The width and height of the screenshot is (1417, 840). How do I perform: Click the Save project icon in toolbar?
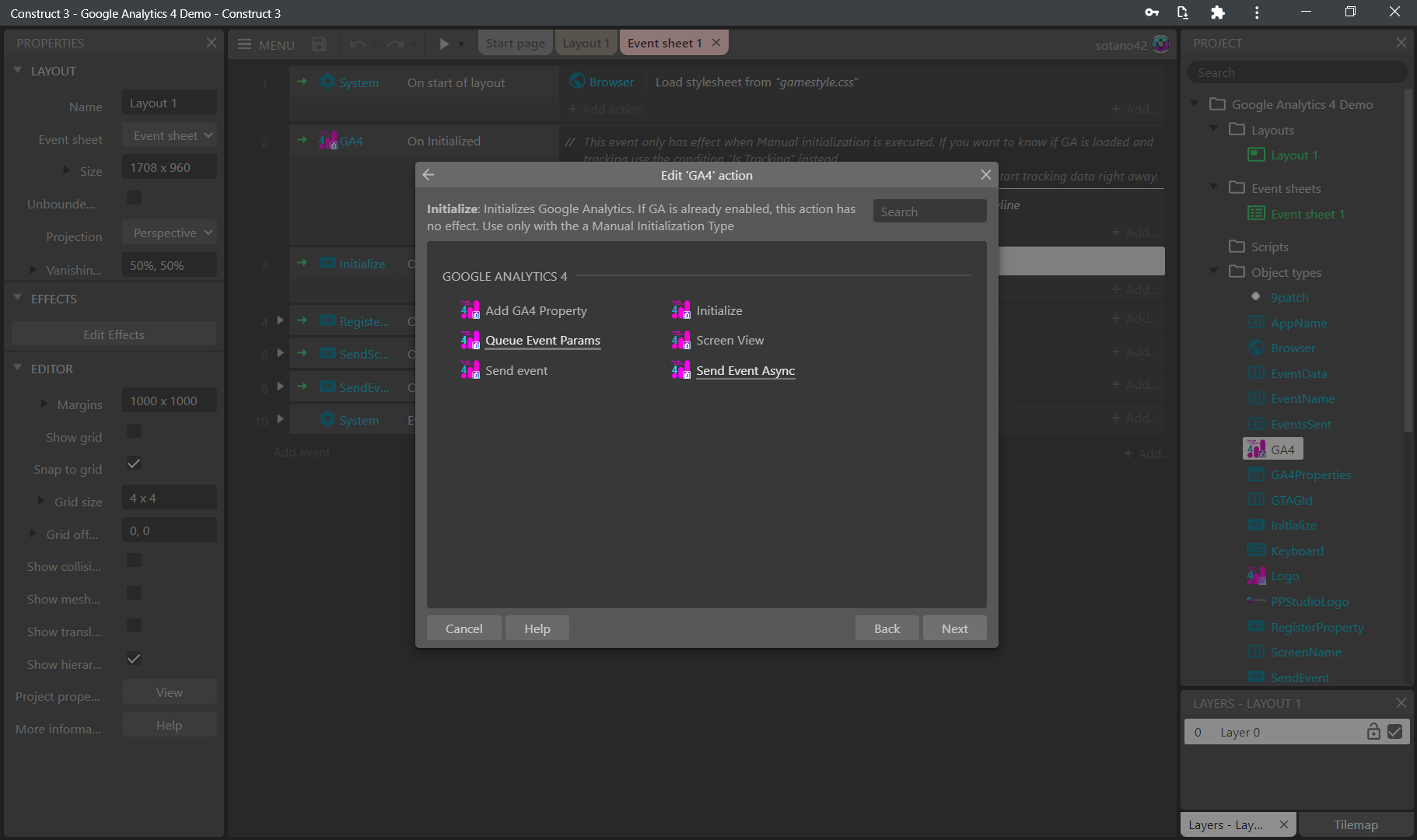(319, 44)
